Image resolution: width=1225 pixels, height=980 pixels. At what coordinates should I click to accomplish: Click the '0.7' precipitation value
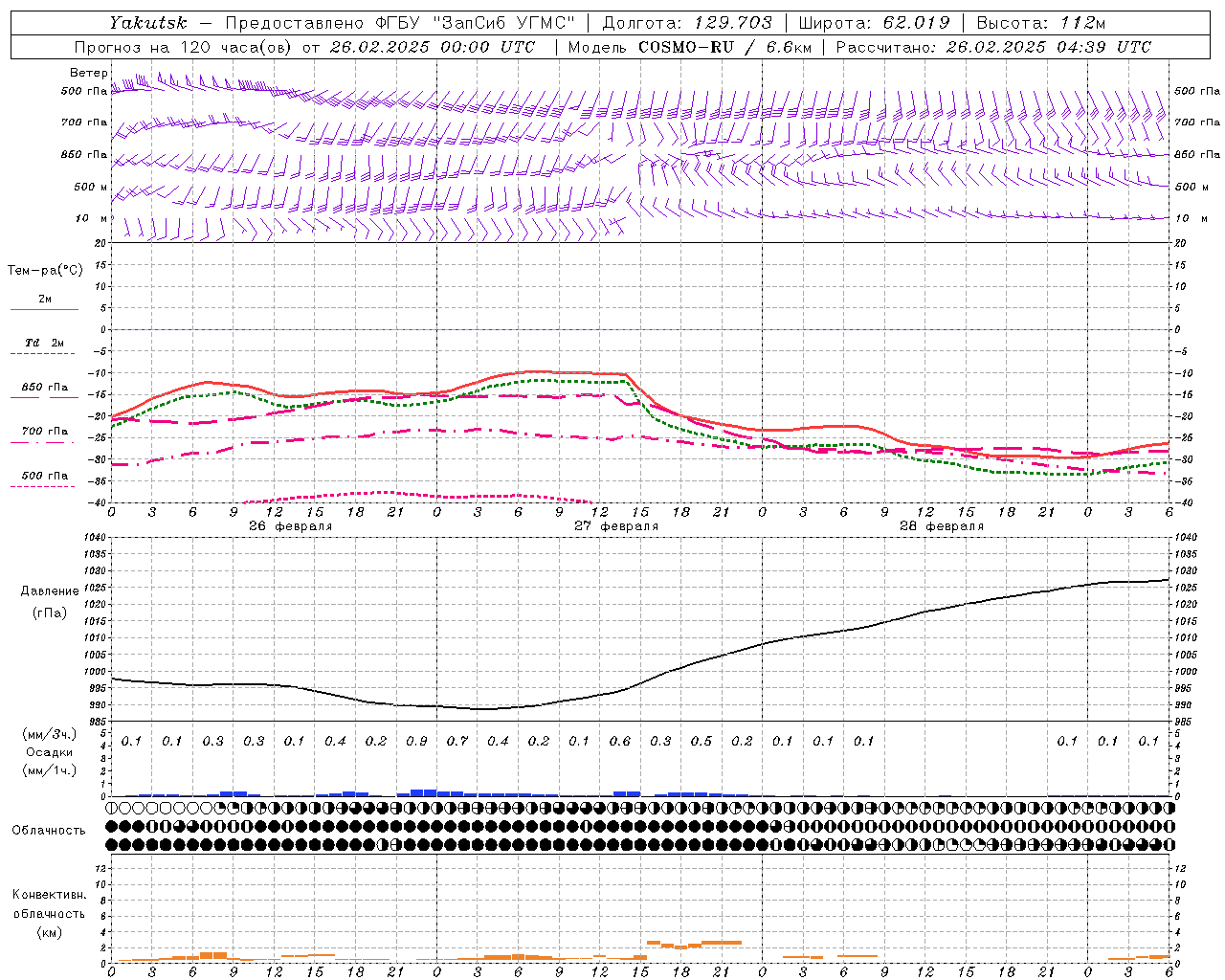(x=457, y=741)
